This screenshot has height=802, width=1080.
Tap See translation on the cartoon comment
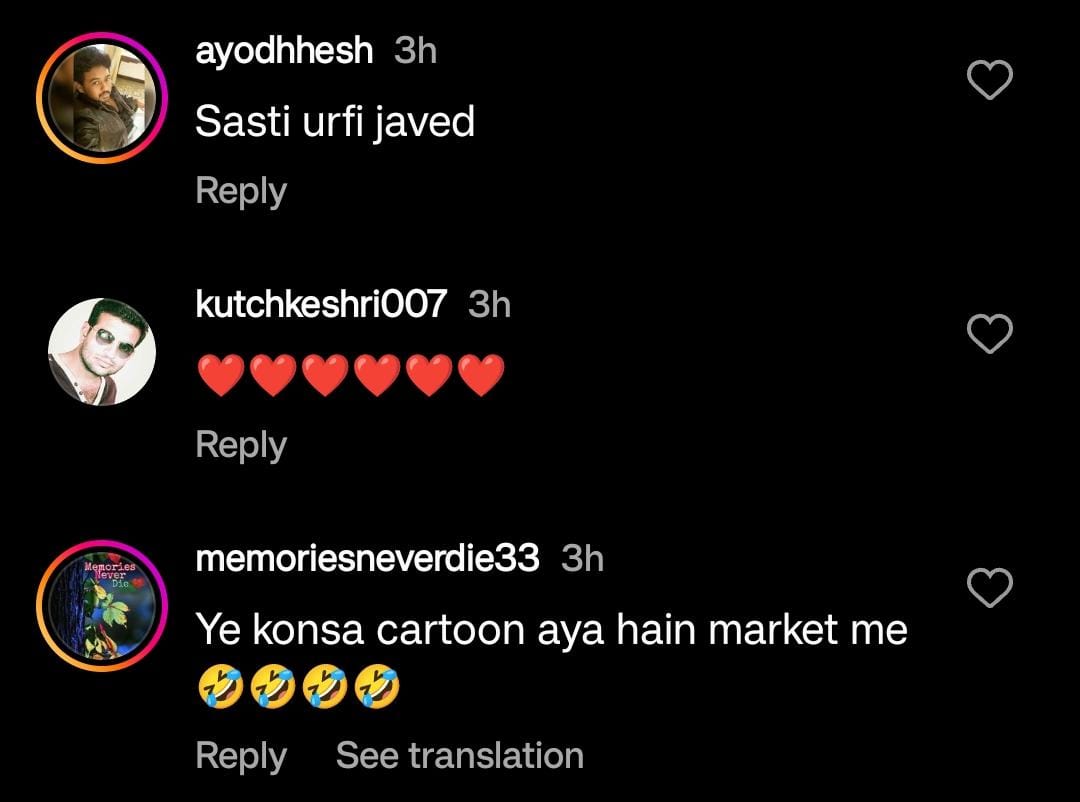459,756
